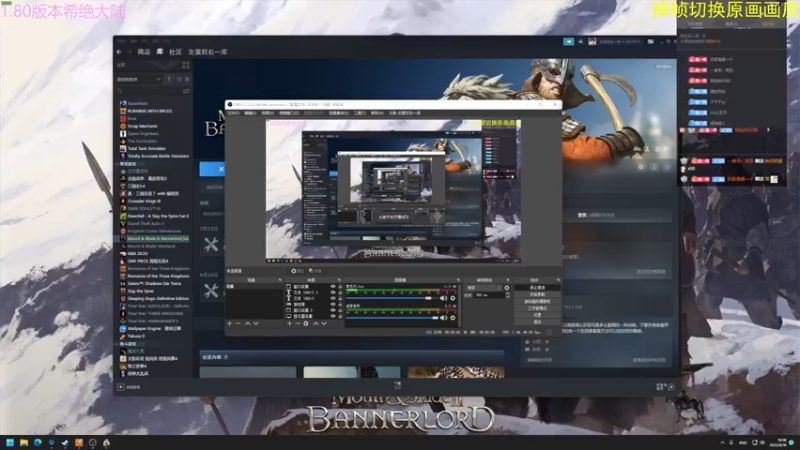
Task: Open Steam 商店 tab
Action: click(x=144, y=52)
